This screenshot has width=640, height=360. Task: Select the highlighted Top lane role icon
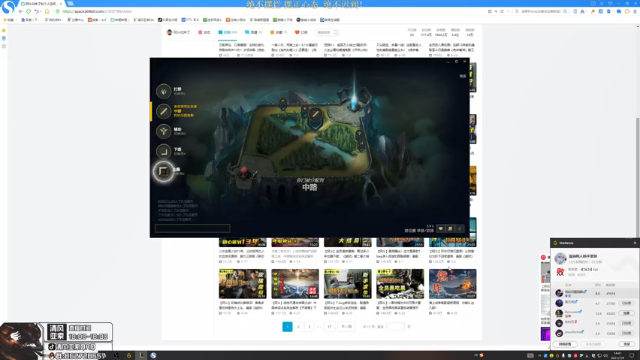coord(163,171)
